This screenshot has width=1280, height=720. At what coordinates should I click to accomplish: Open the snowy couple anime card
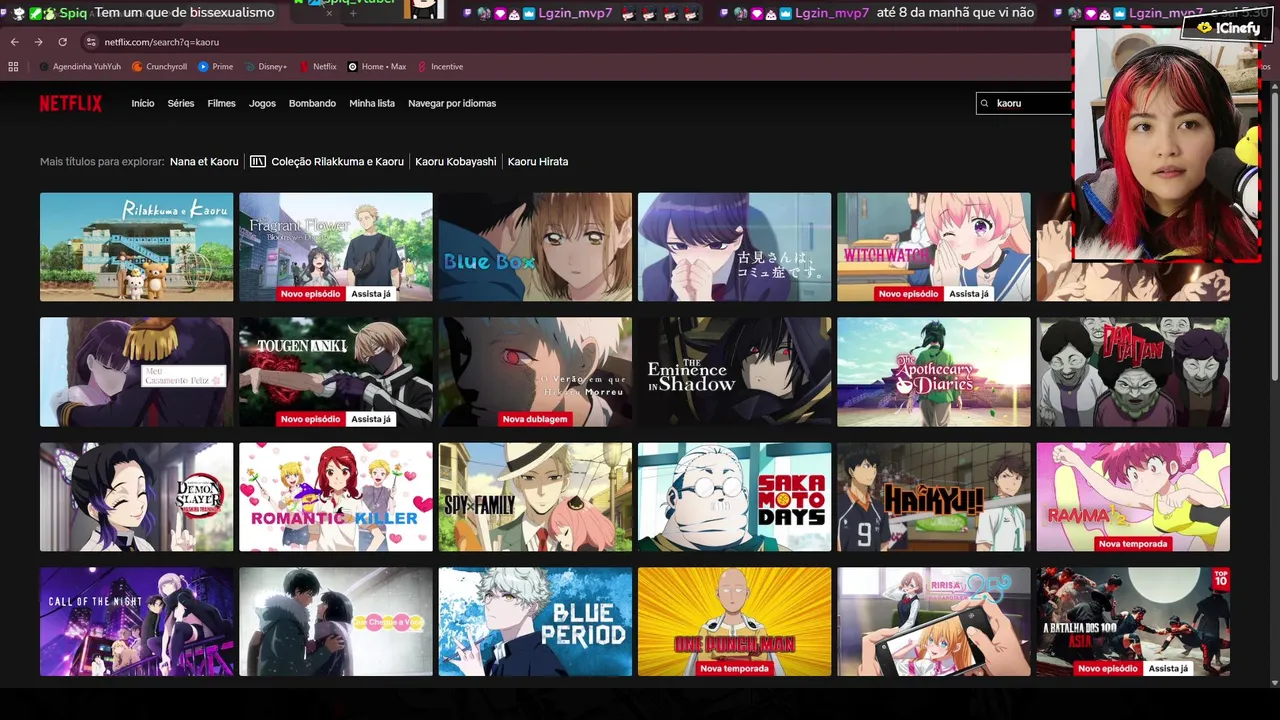click(336, 622)
